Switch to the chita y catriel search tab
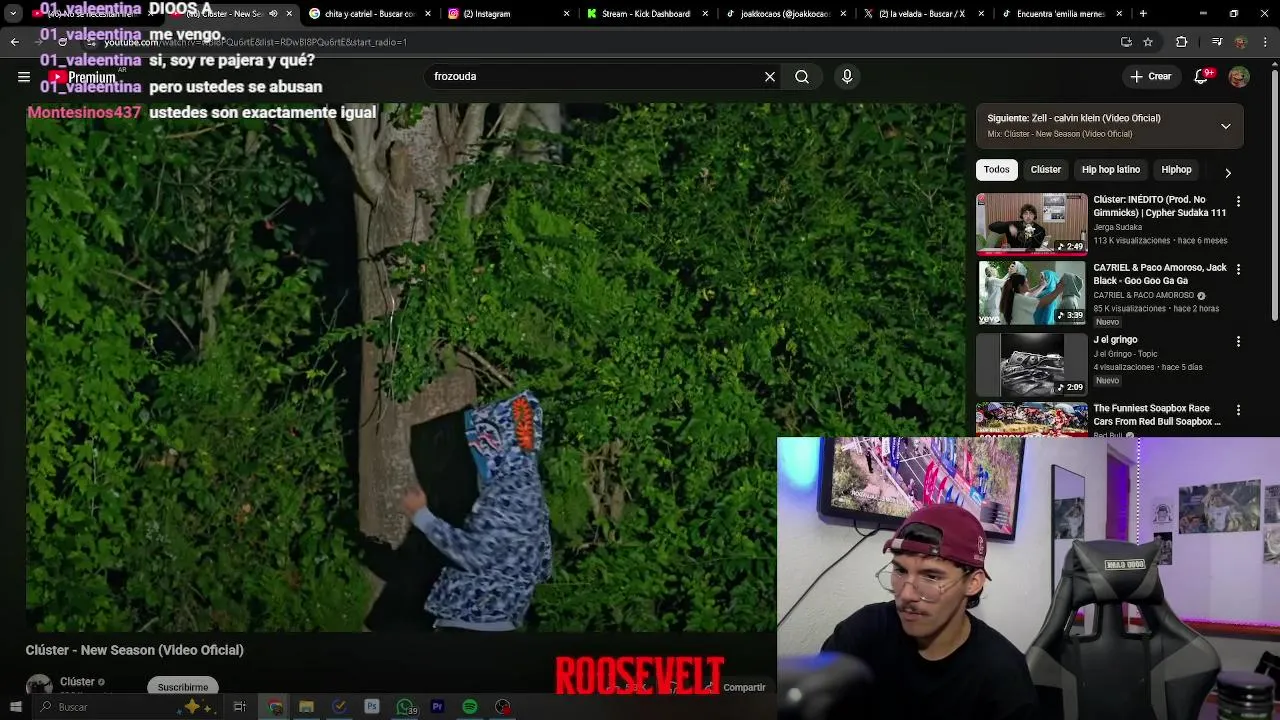This screenshot has height=720, width=1280. point(370,14)
